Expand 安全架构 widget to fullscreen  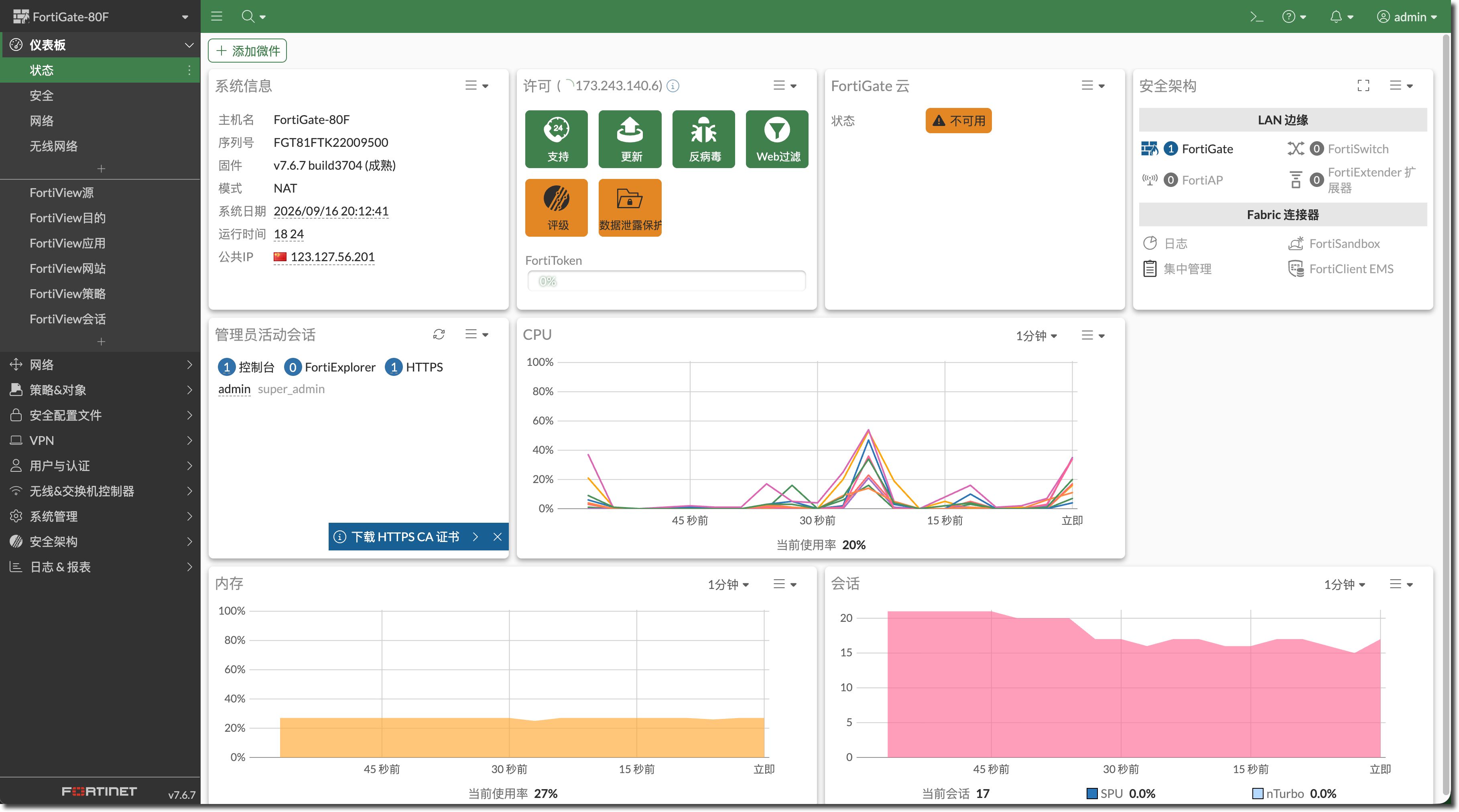pyautogui.click(x=1363, y=85)
